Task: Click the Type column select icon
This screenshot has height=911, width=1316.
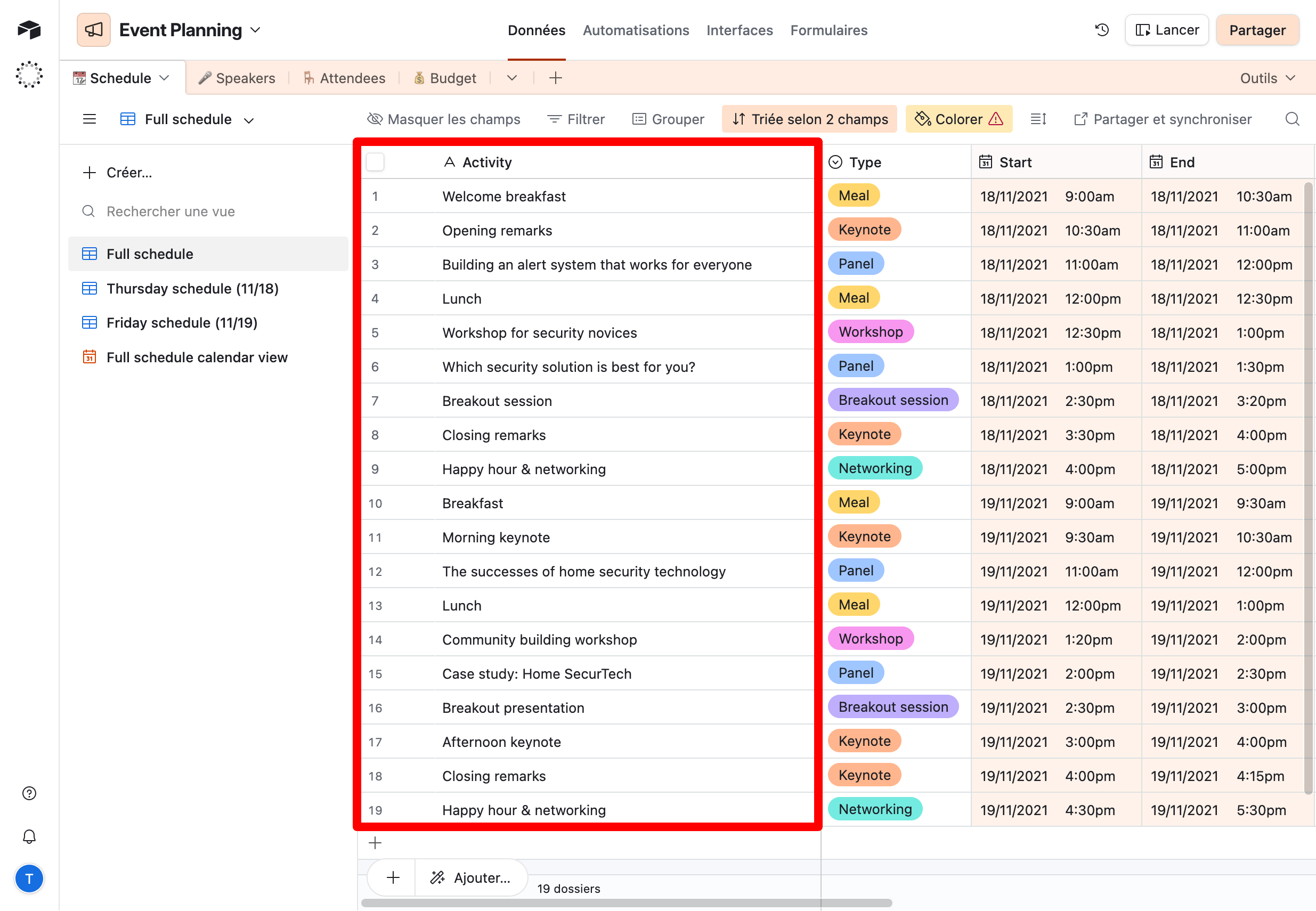Action: [835, 162]
